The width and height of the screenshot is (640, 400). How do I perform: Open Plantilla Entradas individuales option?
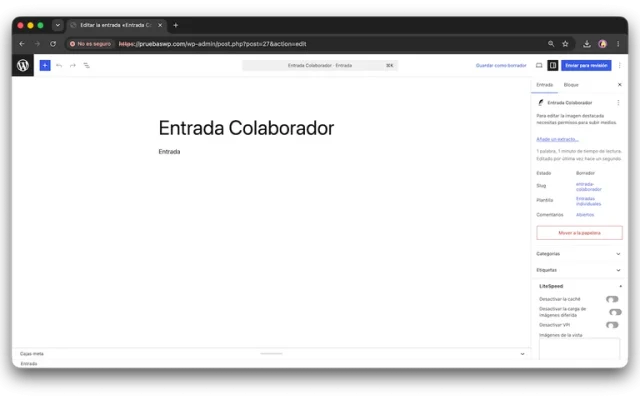(x=588, y=201)
